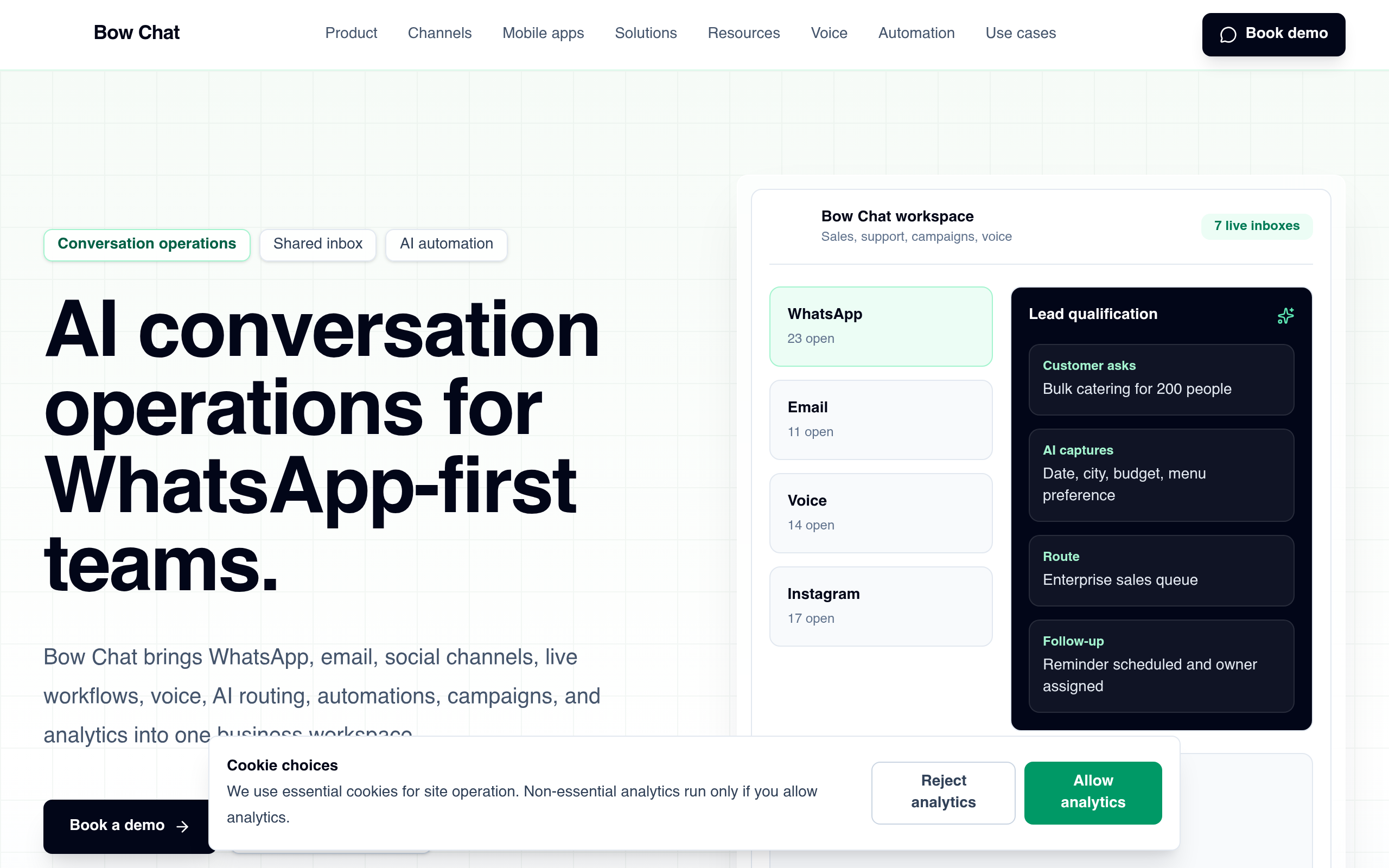Click the 7 live inboxes badge
This screenshot has height=868, width=1389.
1257,226
